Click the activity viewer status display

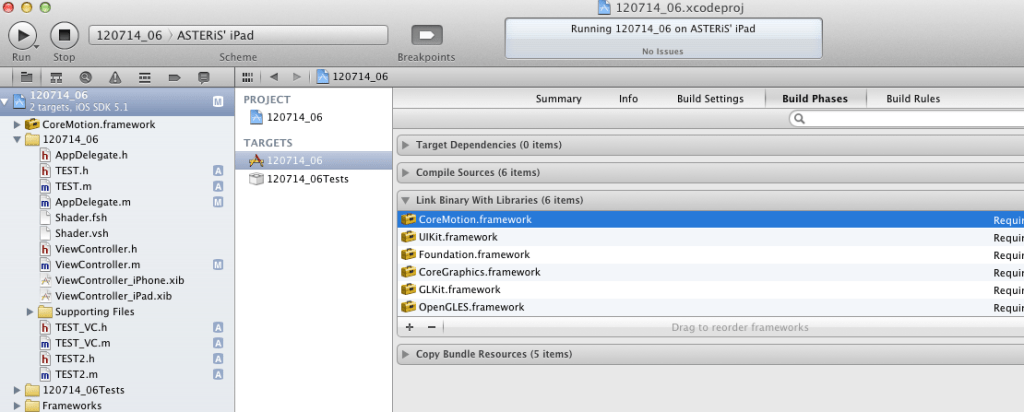(x=664, y=39)
